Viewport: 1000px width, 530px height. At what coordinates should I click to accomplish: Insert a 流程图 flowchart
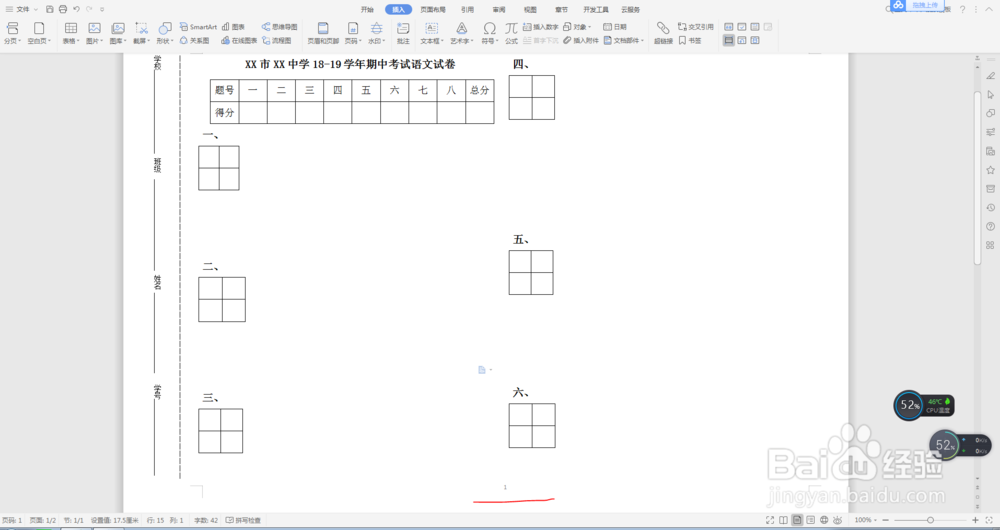(277, 40)
